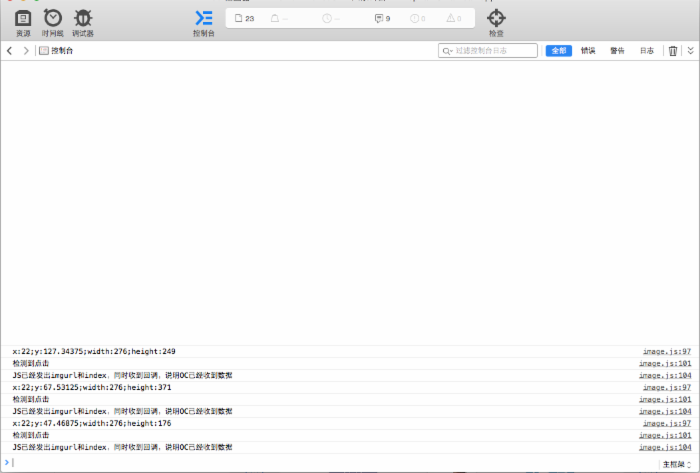Click the log count indicator showing 9

pos(382,19)
